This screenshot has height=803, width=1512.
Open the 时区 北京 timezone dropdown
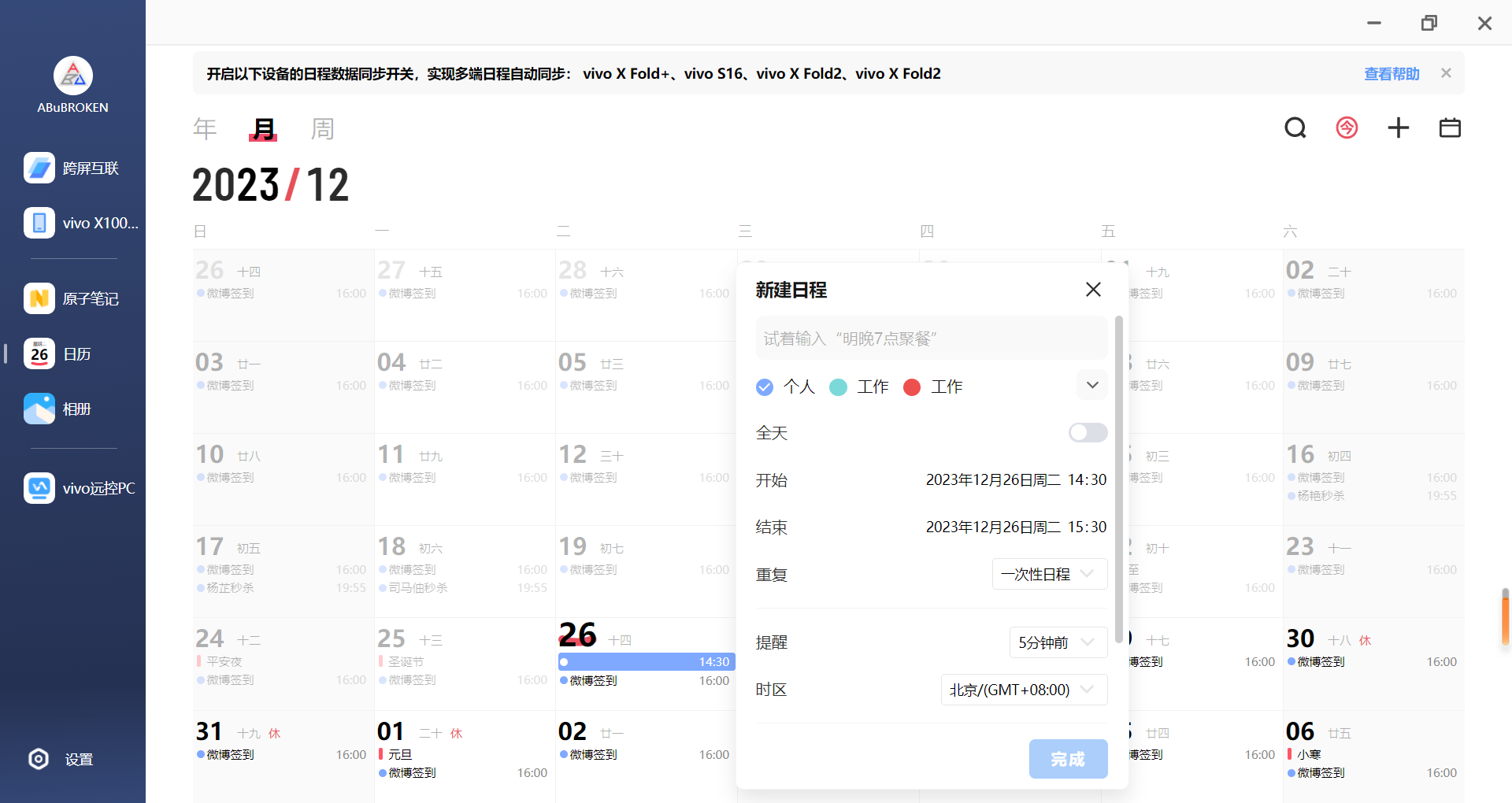coord(1024,690)
